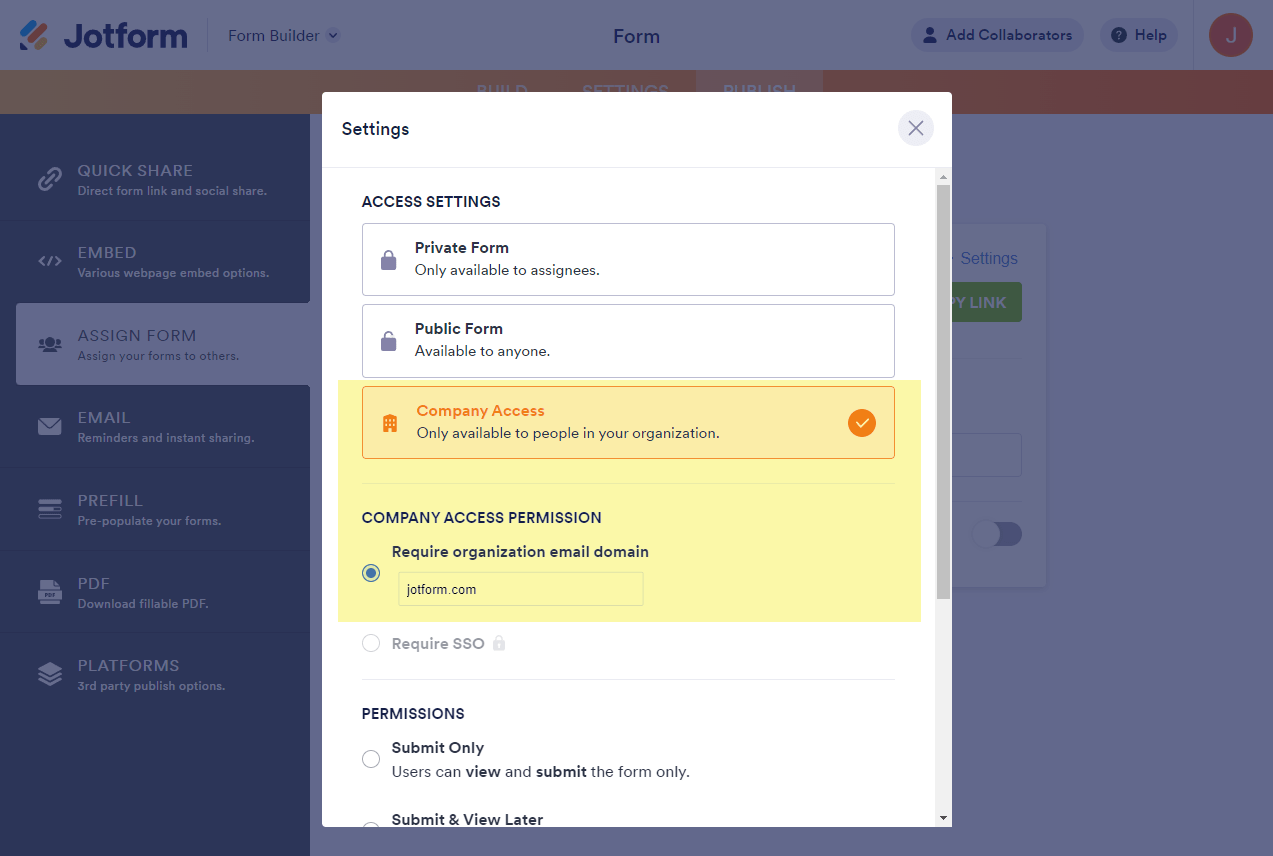Click the building icon for Company Access
The image size is (1273, 856).
pyautogui.click(x=390, y=423)
